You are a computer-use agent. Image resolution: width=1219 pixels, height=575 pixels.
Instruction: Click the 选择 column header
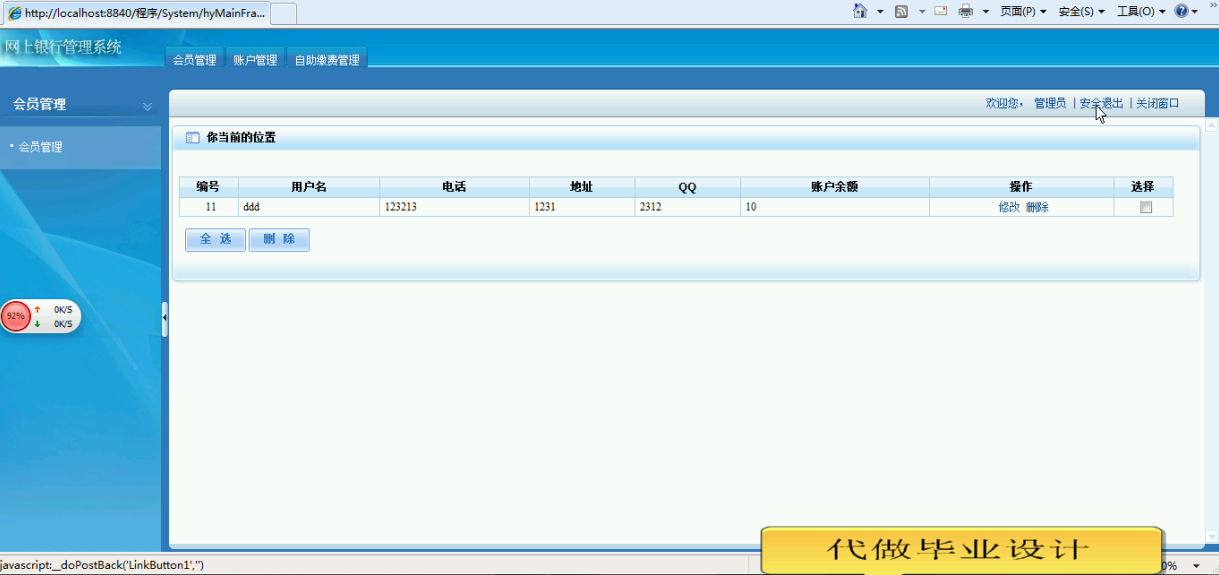1143,187
